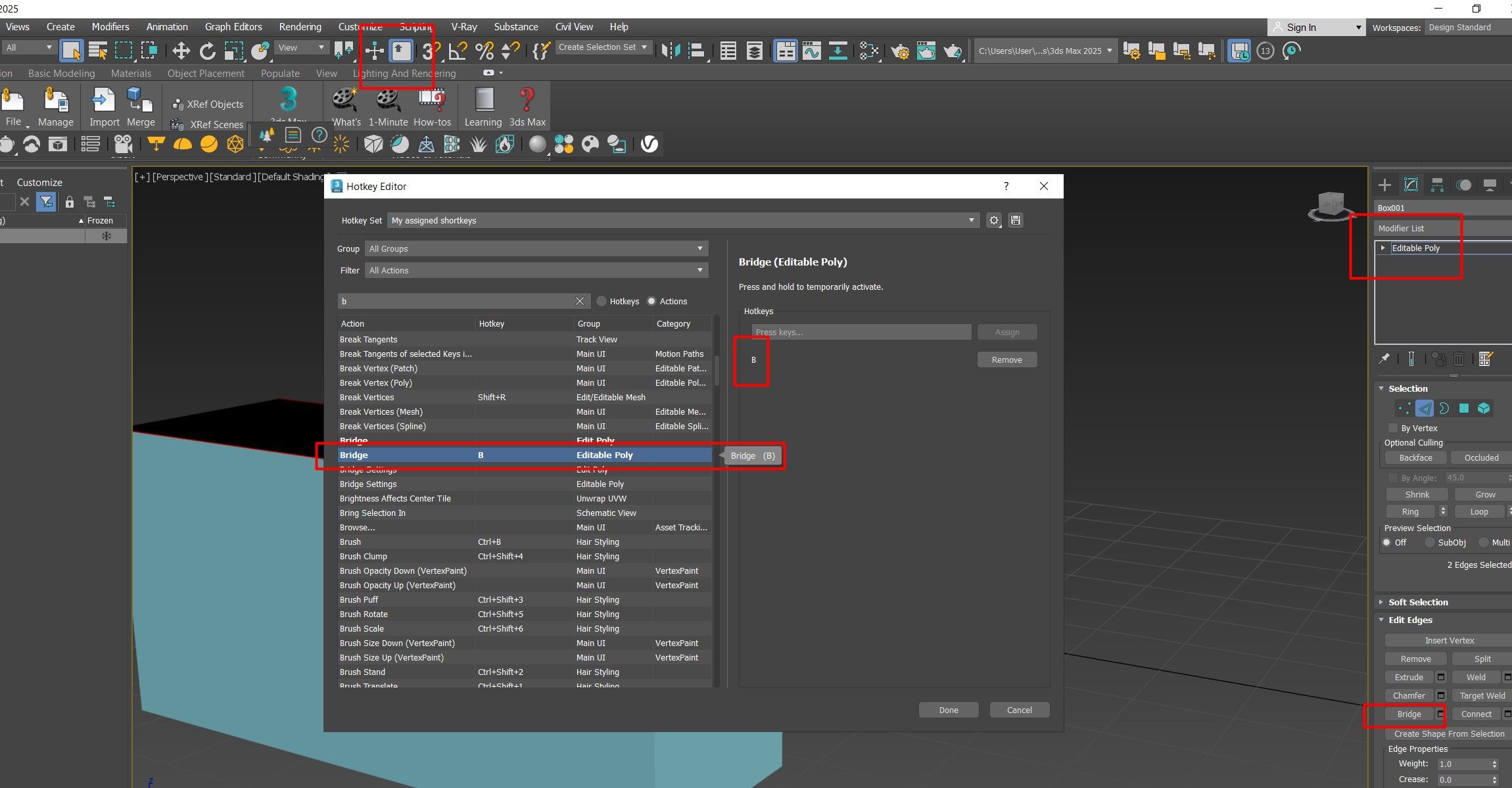Click Done in Hotkey Editor
The width and height of the screenshot is (1512, 788).
click(949, 710)
